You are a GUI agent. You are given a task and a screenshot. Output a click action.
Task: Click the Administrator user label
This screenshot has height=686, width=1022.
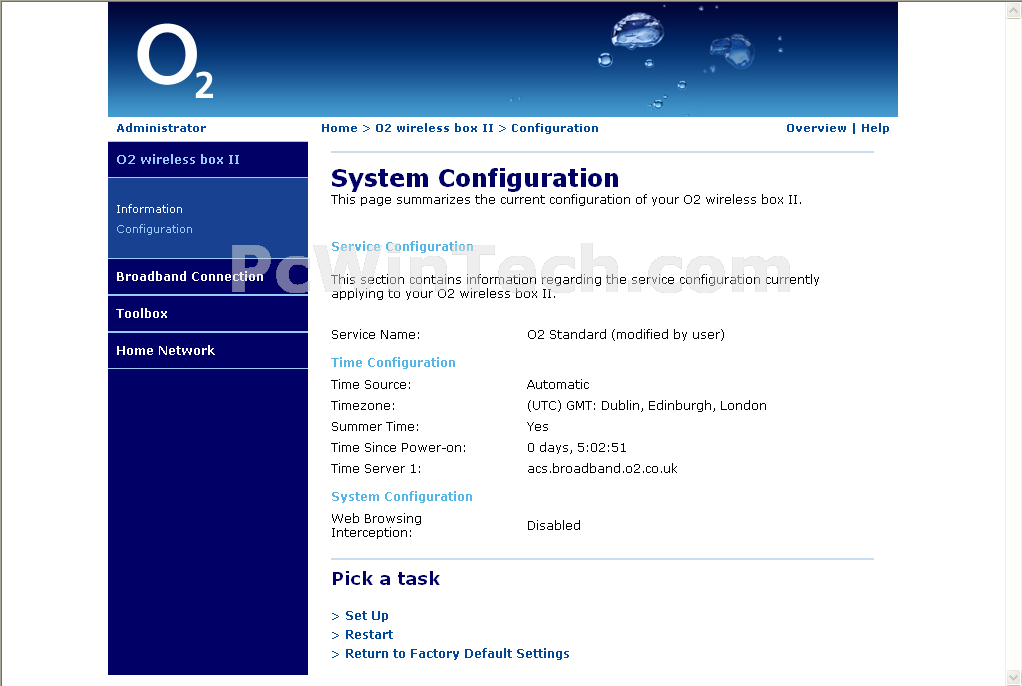point(161,128)
